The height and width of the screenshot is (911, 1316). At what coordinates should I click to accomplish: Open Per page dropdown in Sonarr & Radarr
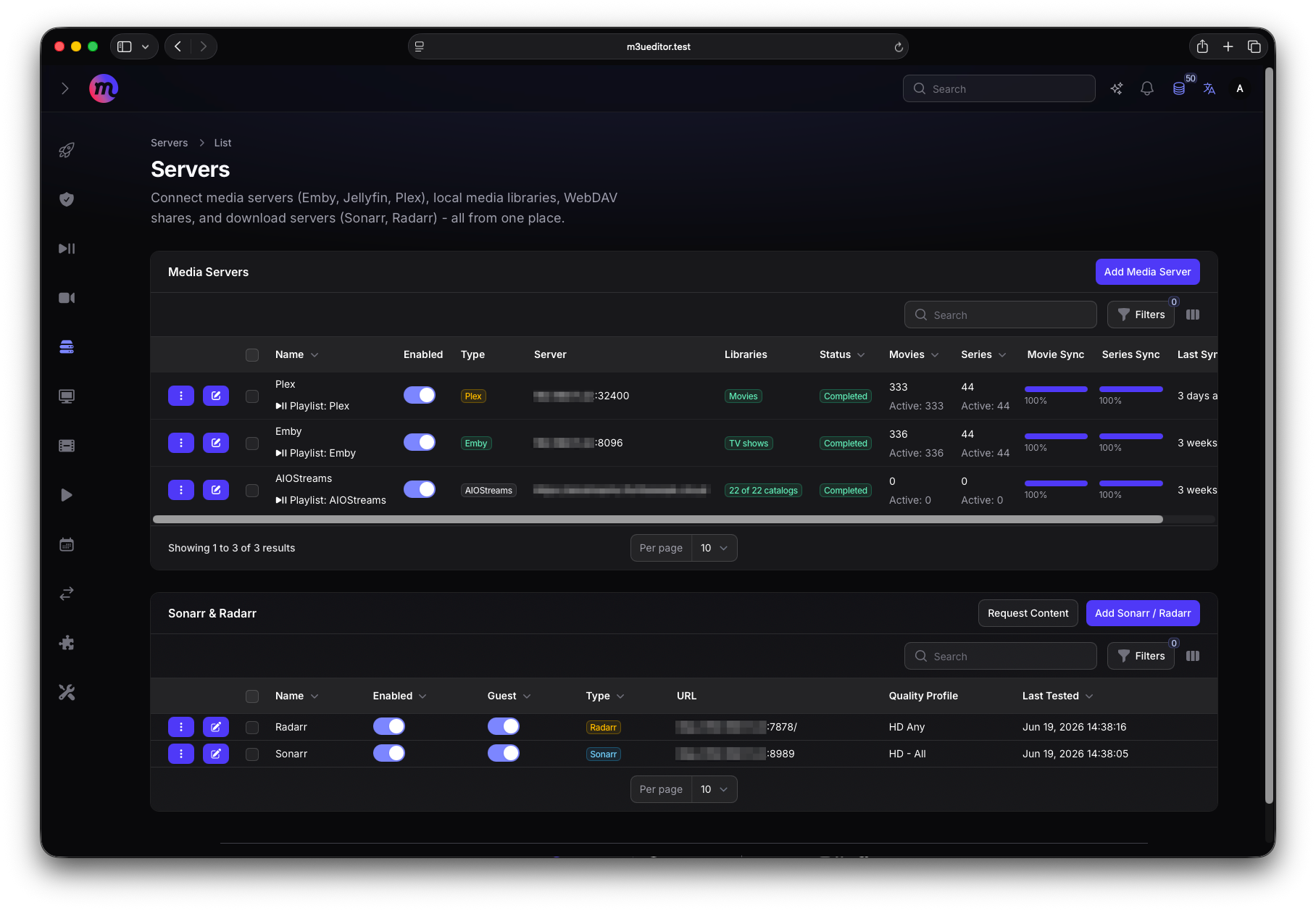click(715, 789)
